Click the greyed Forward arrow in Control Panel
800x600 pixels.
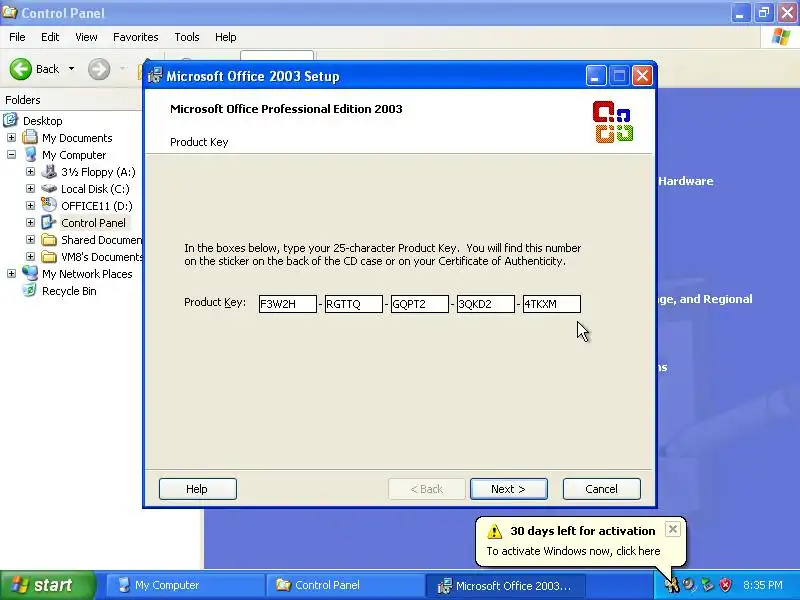99,69
